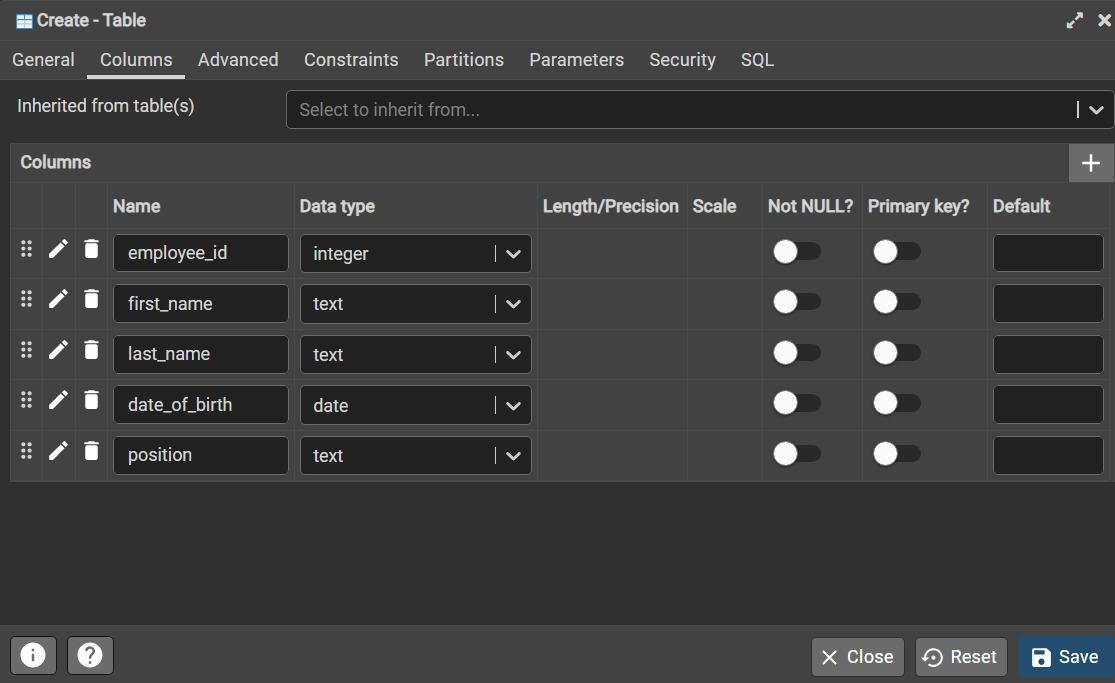
Task: Enable Not NULL for the position column
Action: click(797, 454)
